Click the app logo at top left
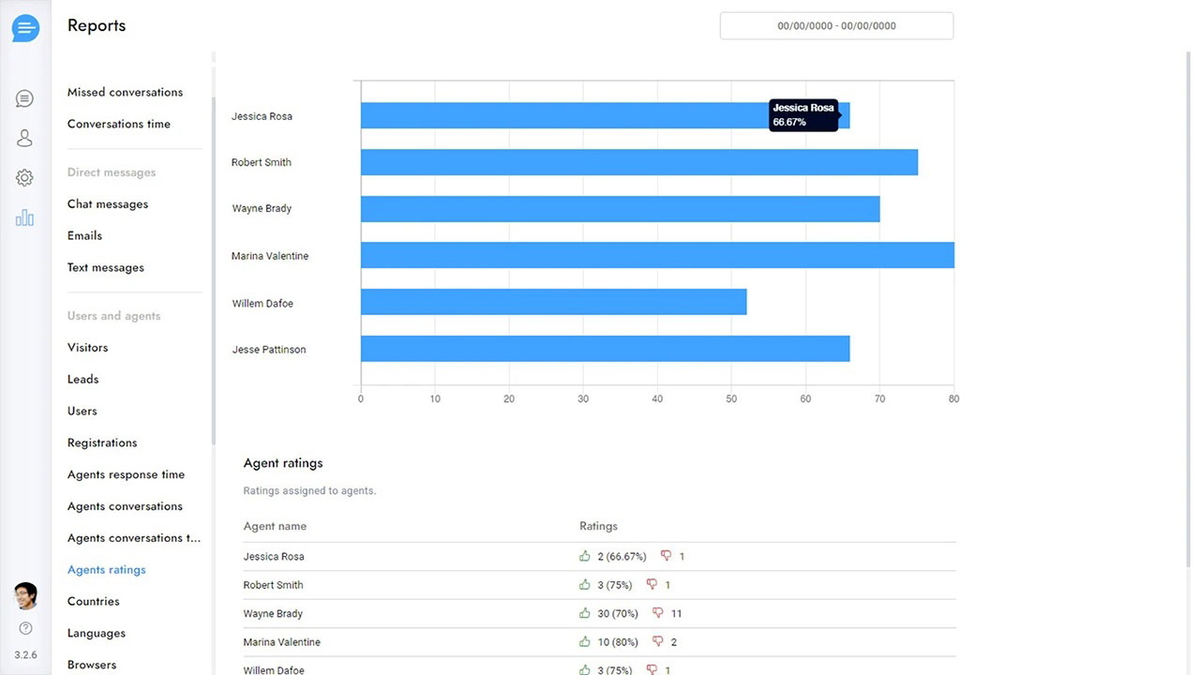This screenshot has height=675, width=1200. [x=25, y=27]
